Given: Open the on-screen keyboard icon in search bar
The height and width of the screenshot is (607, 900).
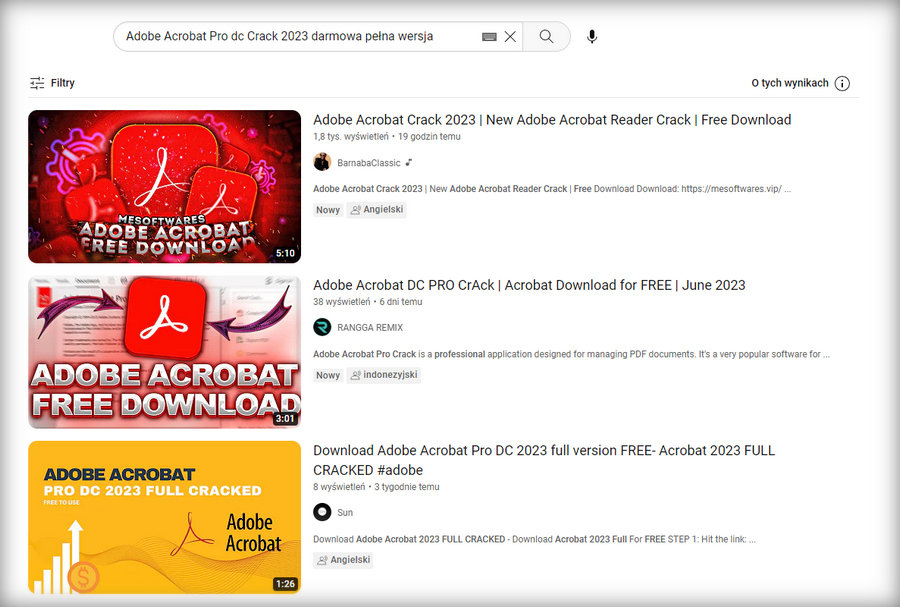Looking at the screenshot, I should pos(489,35).
